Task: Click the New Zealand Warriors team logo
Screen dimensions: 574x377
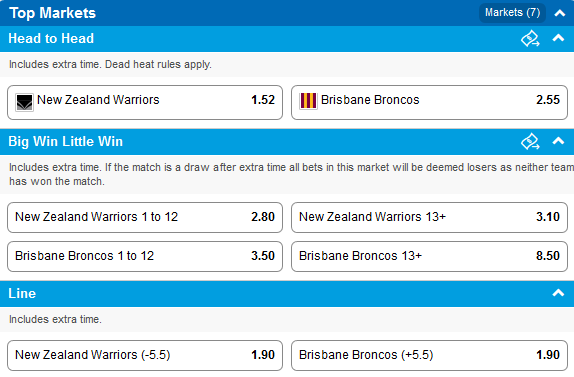Action: [x=24, y=102]
